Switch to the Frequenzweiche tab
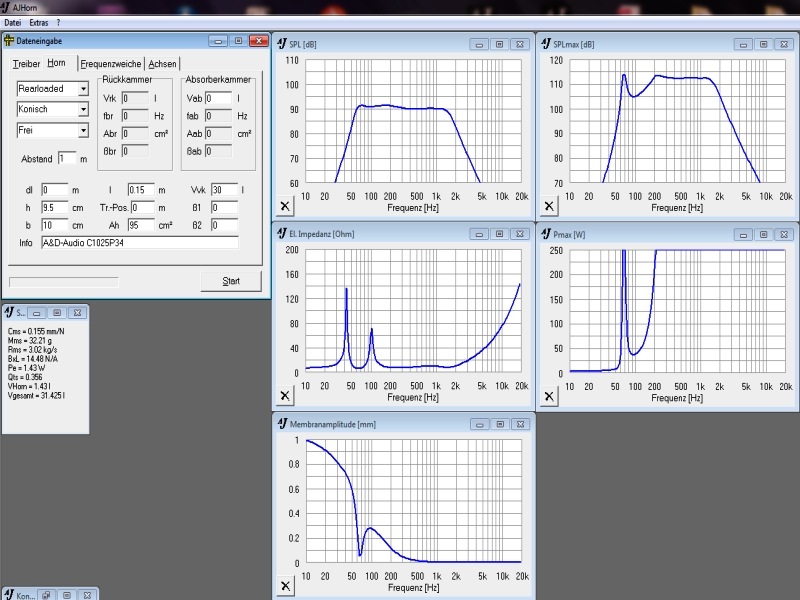 point(111,64)
